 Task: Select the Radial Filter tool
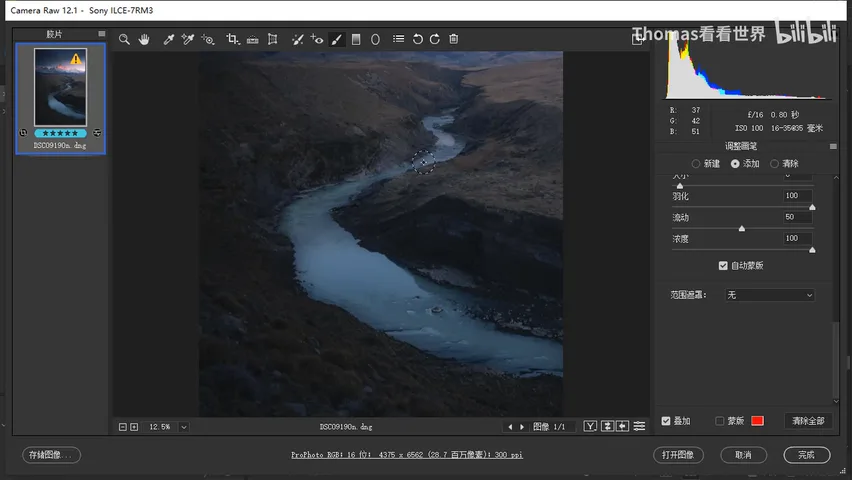pyautogui.click(x=375, y=39)
